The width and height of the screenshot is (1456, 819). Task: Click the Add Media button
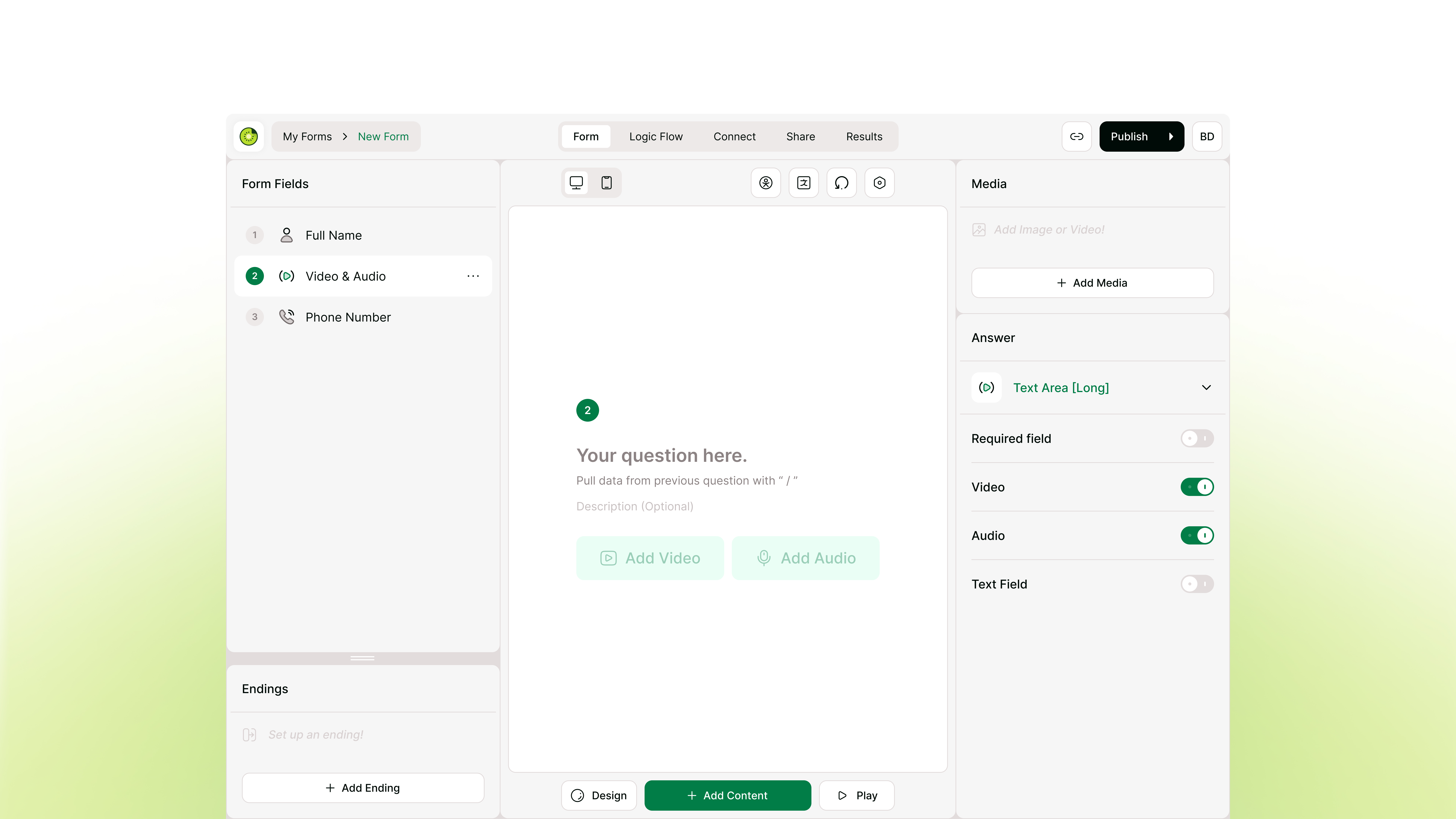[x=1092, y=283]
